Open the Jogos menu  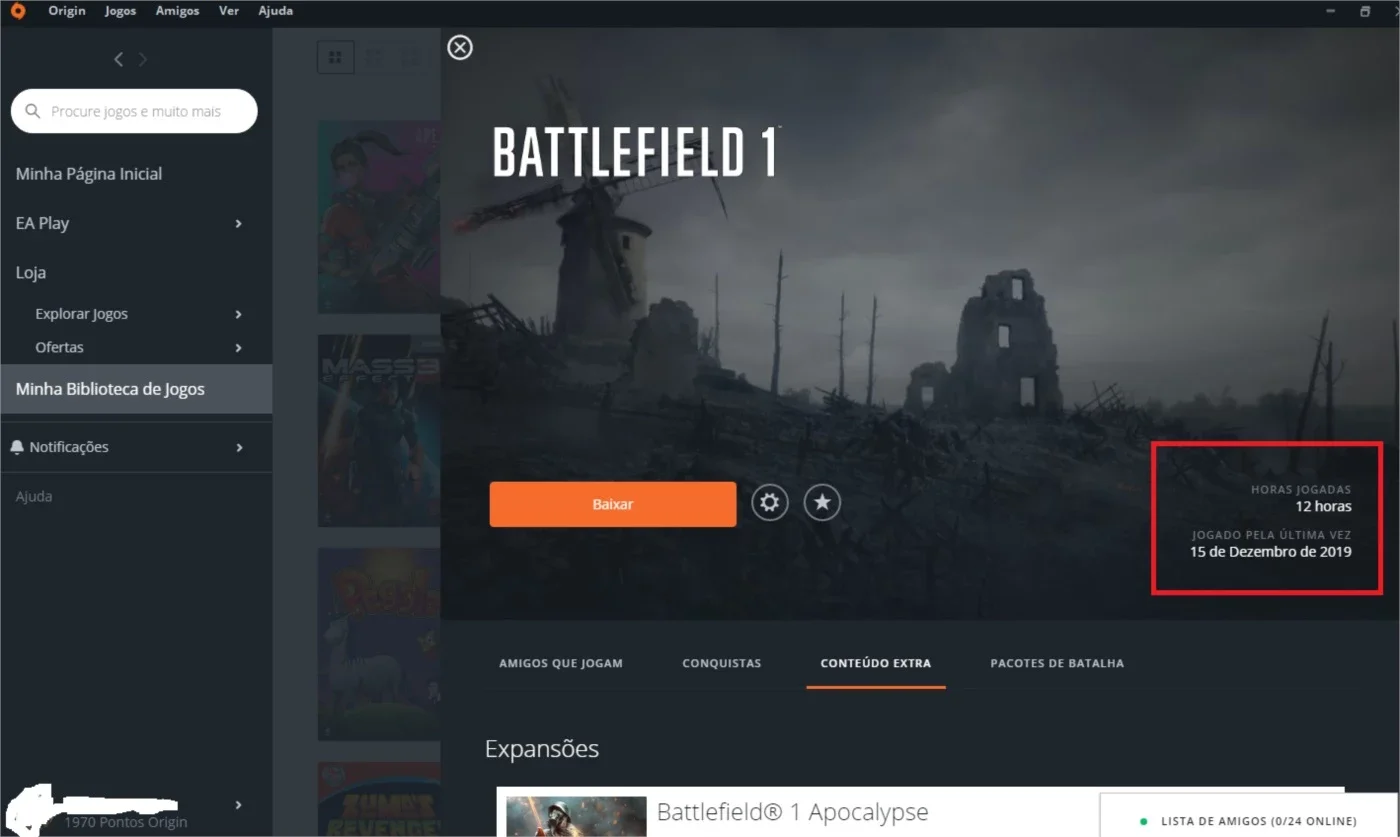pyautogui.click(x=121, y=11)
